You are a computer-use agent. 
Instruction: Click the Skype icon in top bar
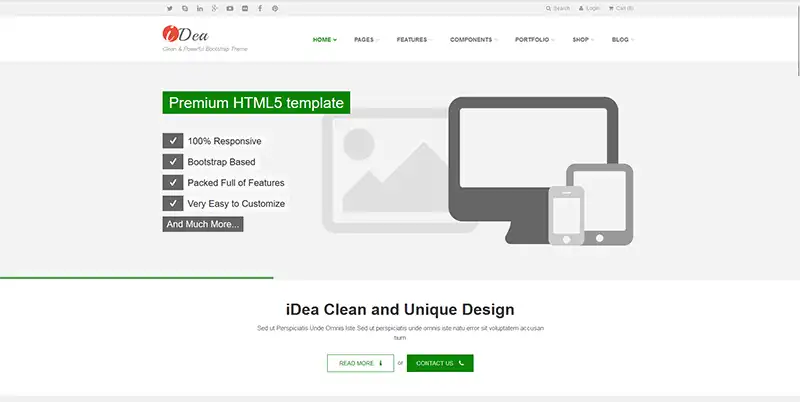click(x=185, y=8)
